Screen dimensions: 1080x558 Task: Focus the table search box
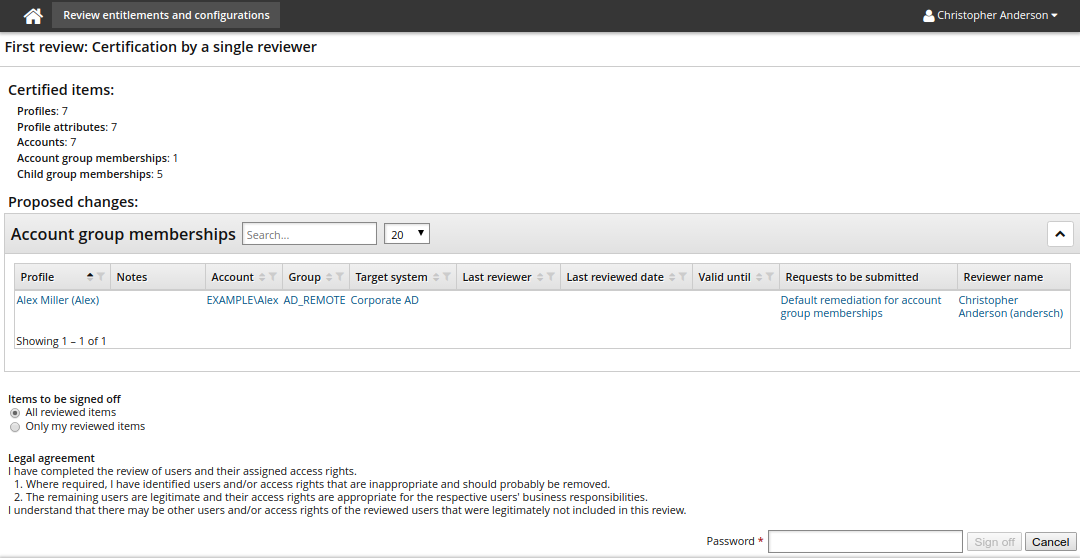tap(309, 234)
